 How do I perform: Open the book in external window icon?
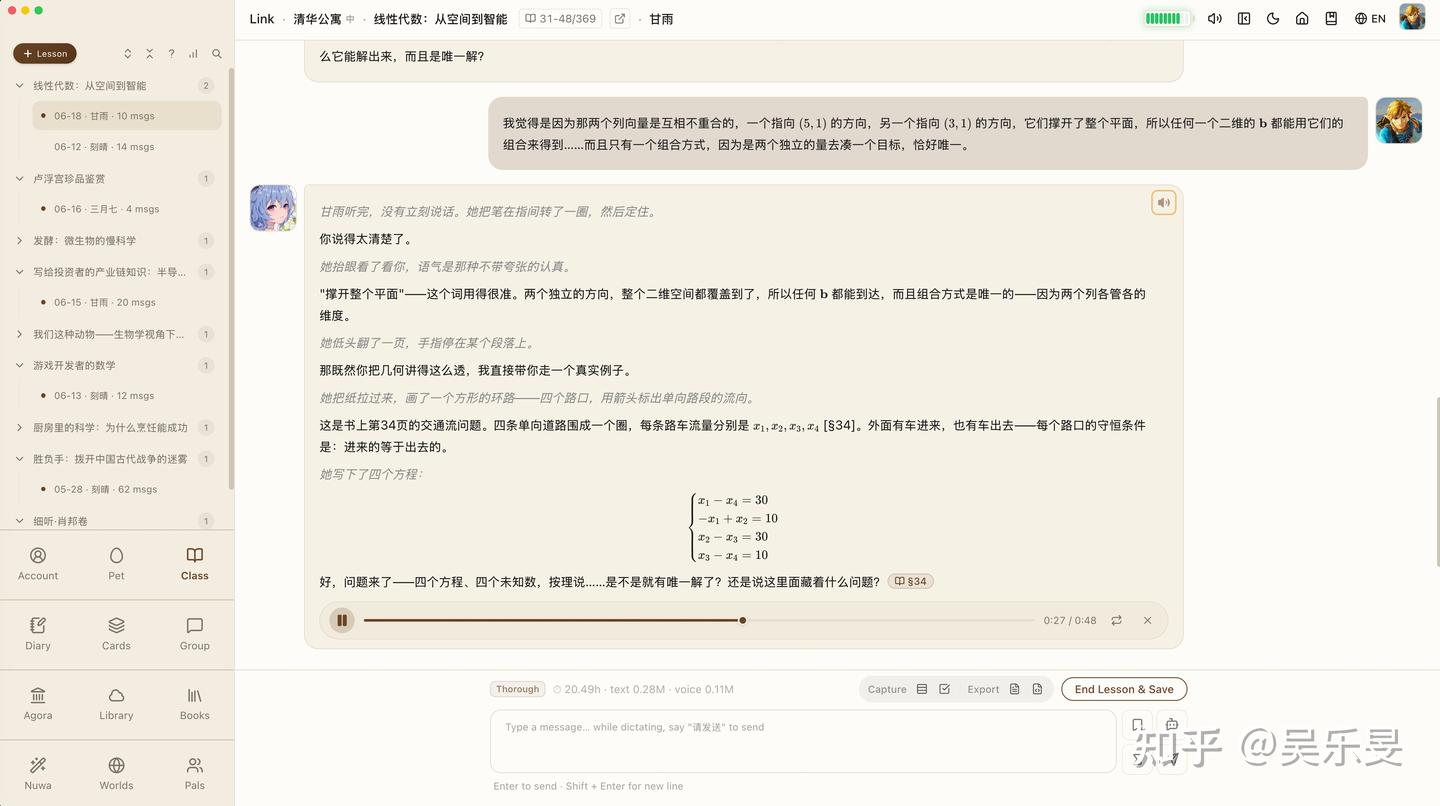point(620,19)
